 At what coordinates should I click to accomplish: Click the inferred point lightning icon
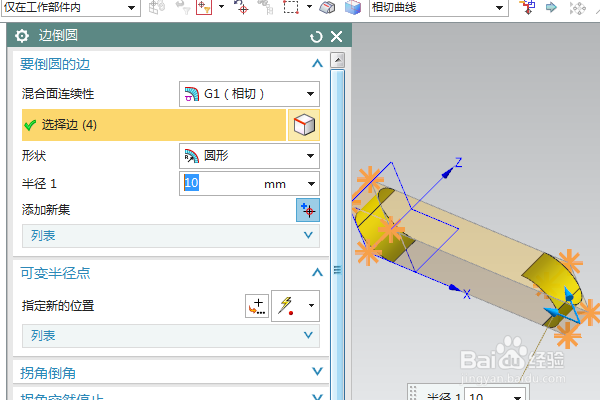pos(286,306)
